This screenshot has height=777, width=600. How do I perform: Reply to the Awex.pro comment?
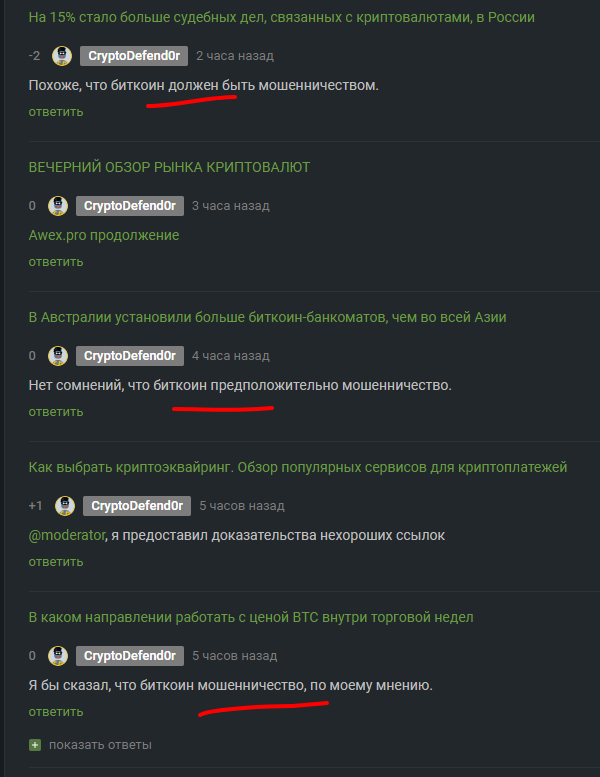click(x=55, y=262)
